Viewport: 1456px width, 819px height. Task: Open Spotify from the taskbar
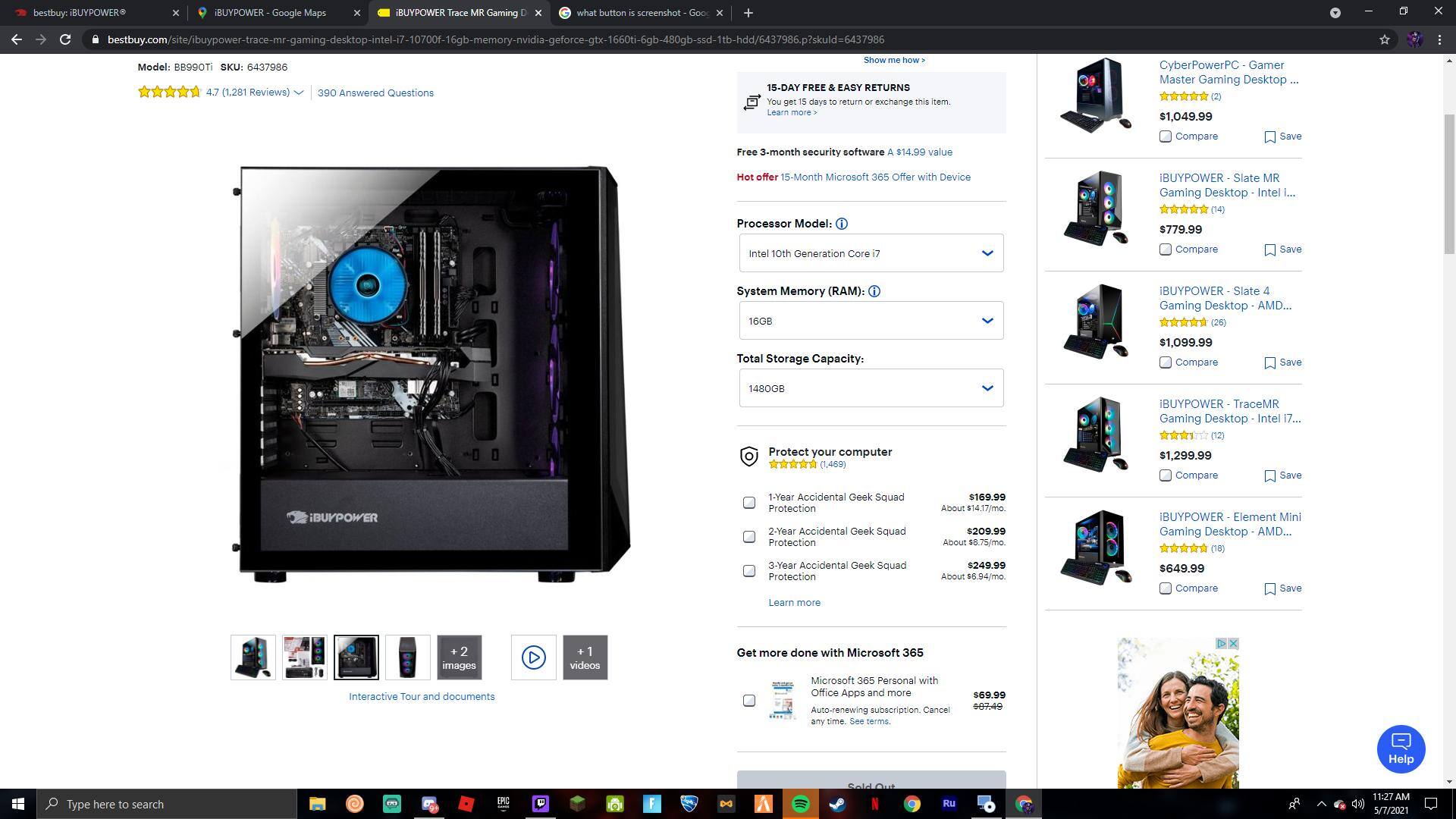pyautogui.click(x=802, y=804)
